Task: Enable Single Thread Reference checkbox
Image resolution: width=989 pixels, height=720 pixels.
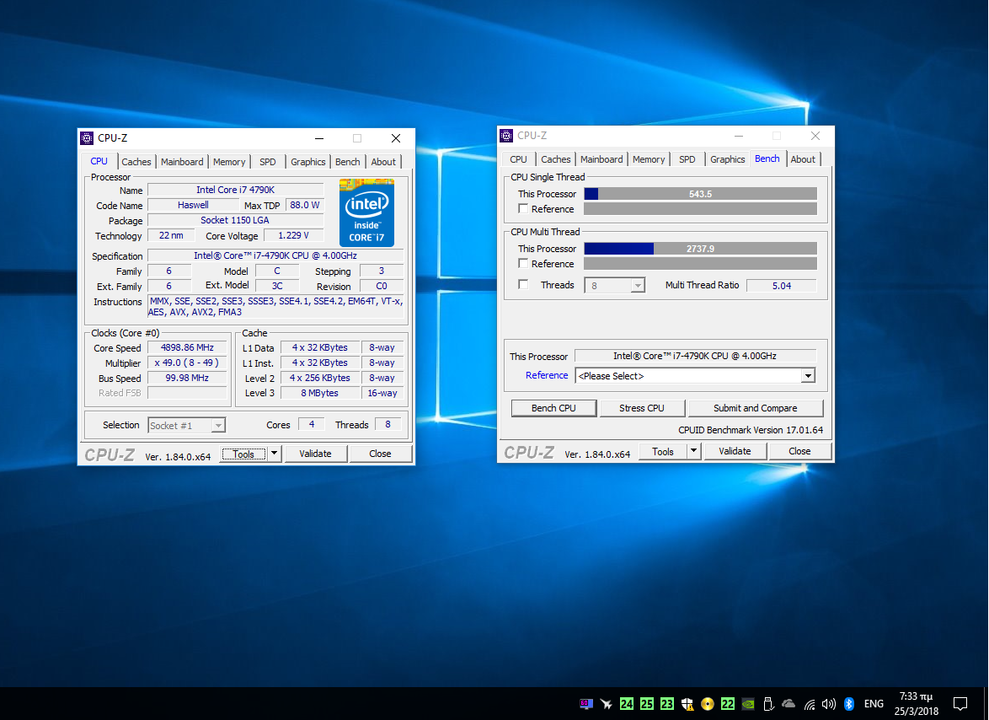Action: coord(523,209)
